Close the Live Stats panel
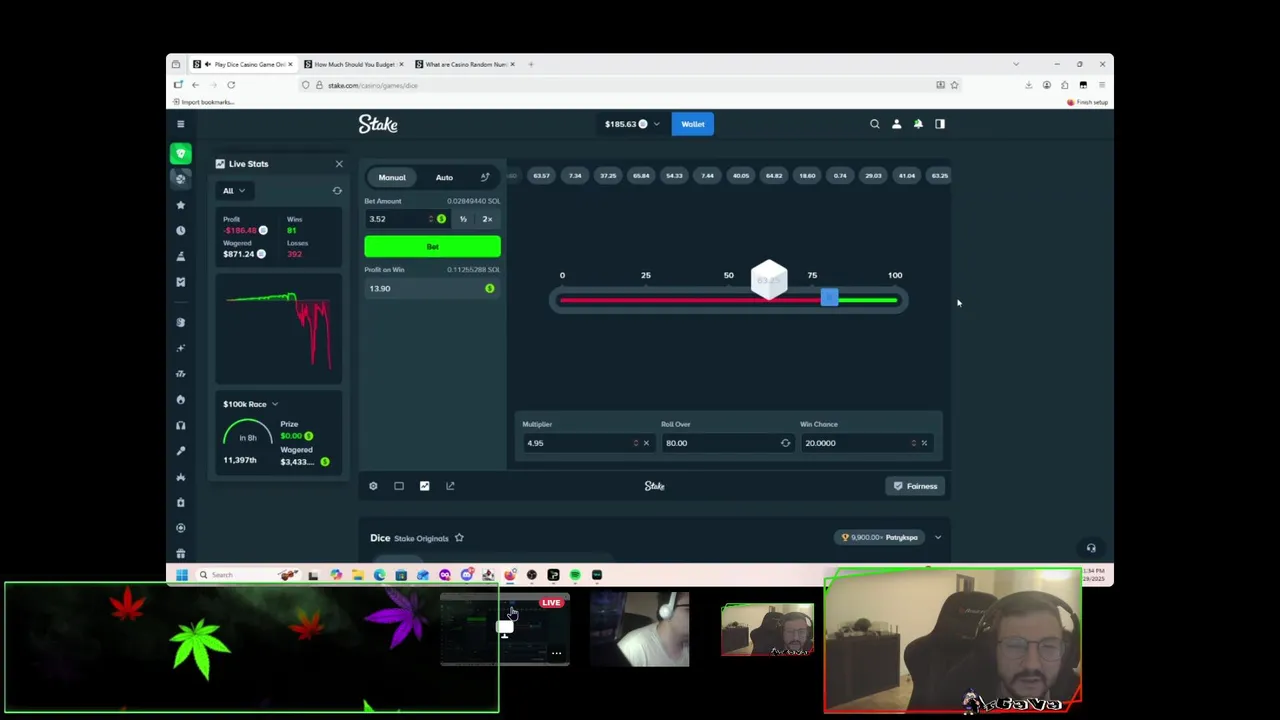The image size is (1280, 720). click(x=339, y=164)
